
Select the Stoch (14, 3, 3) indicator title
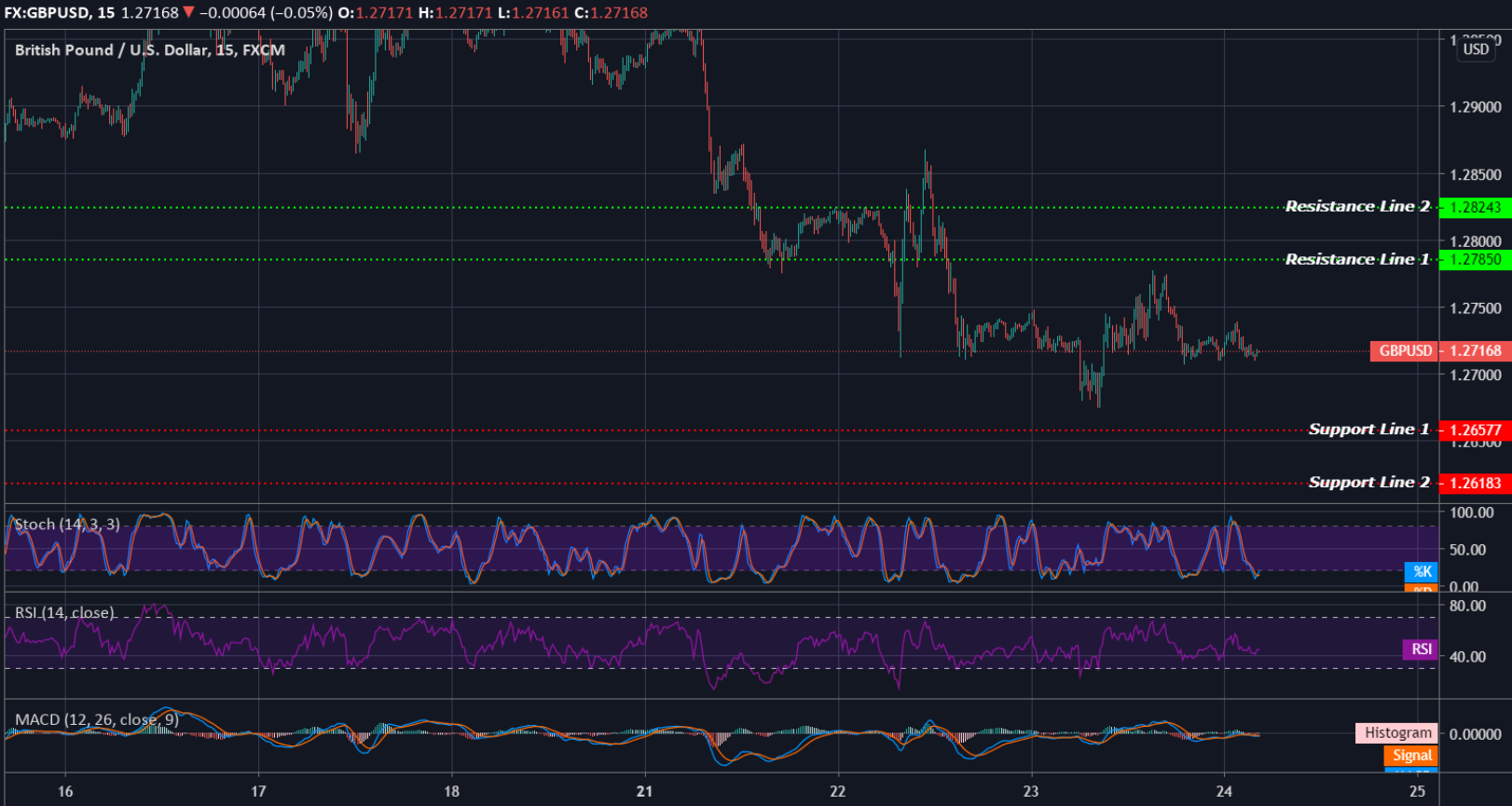click(67, 525)
